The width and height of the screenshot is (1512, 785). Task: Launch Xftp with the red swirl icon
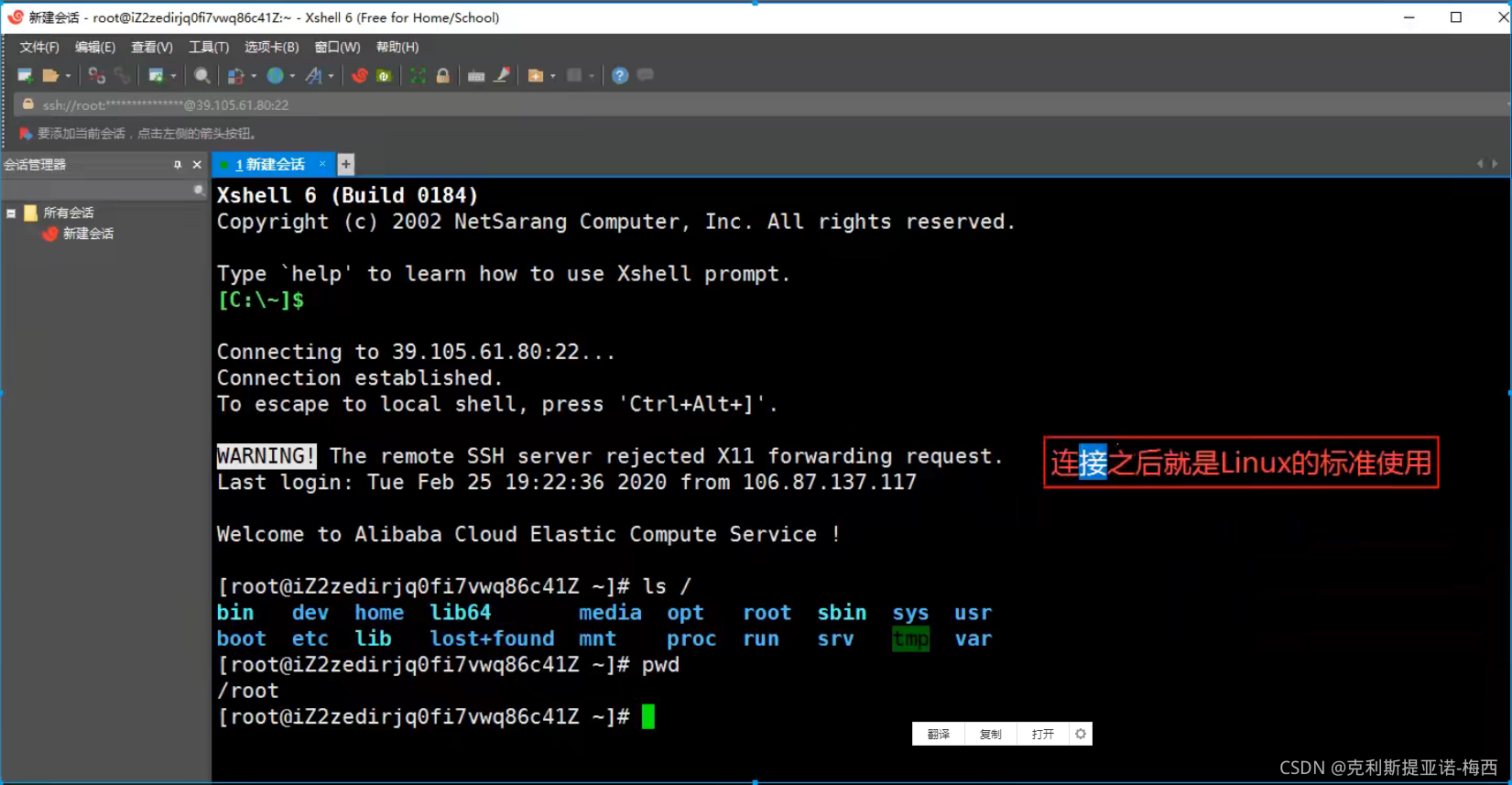(x=360, y=76)
